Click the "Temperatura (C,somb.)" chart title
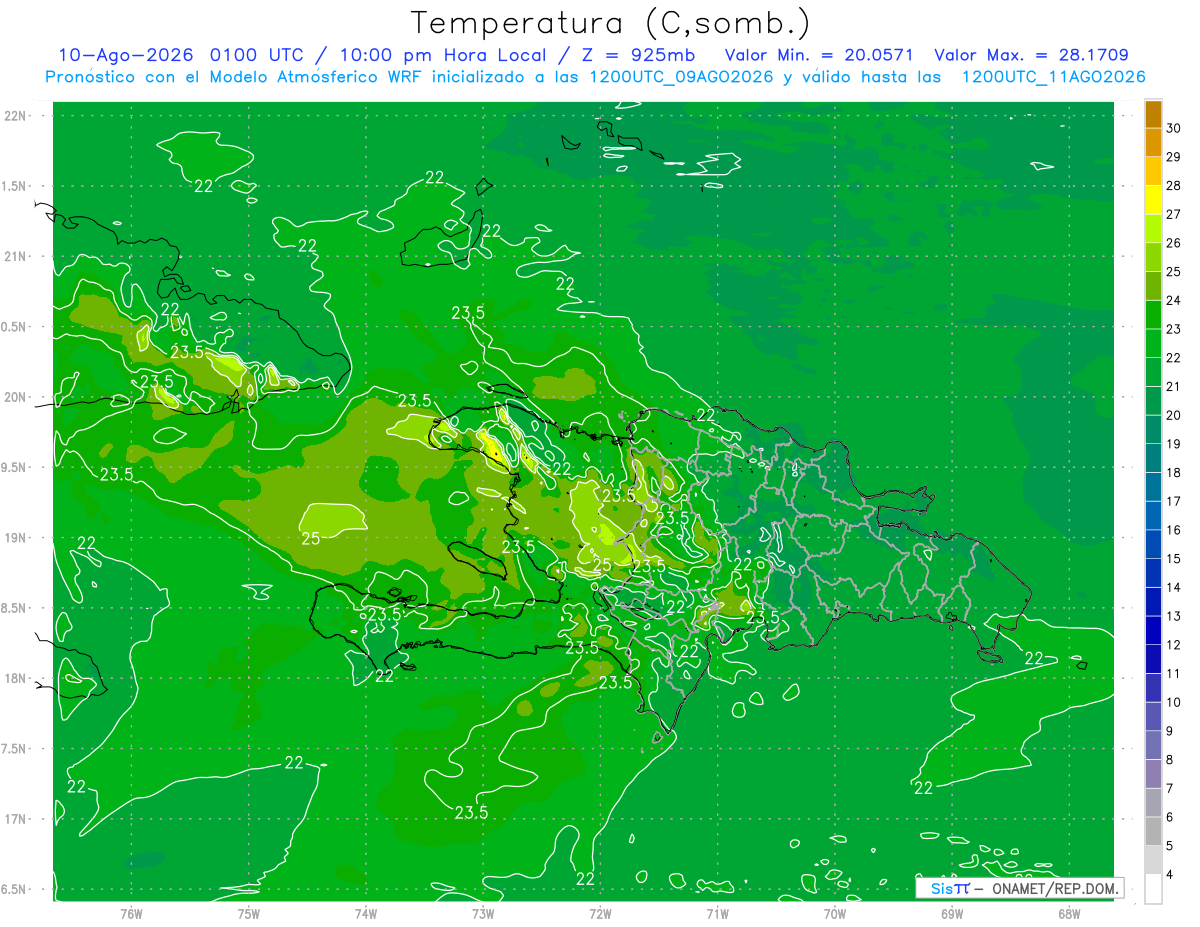Image resolution: width=1200 pixels, height=927 pixels. (610, 23)
